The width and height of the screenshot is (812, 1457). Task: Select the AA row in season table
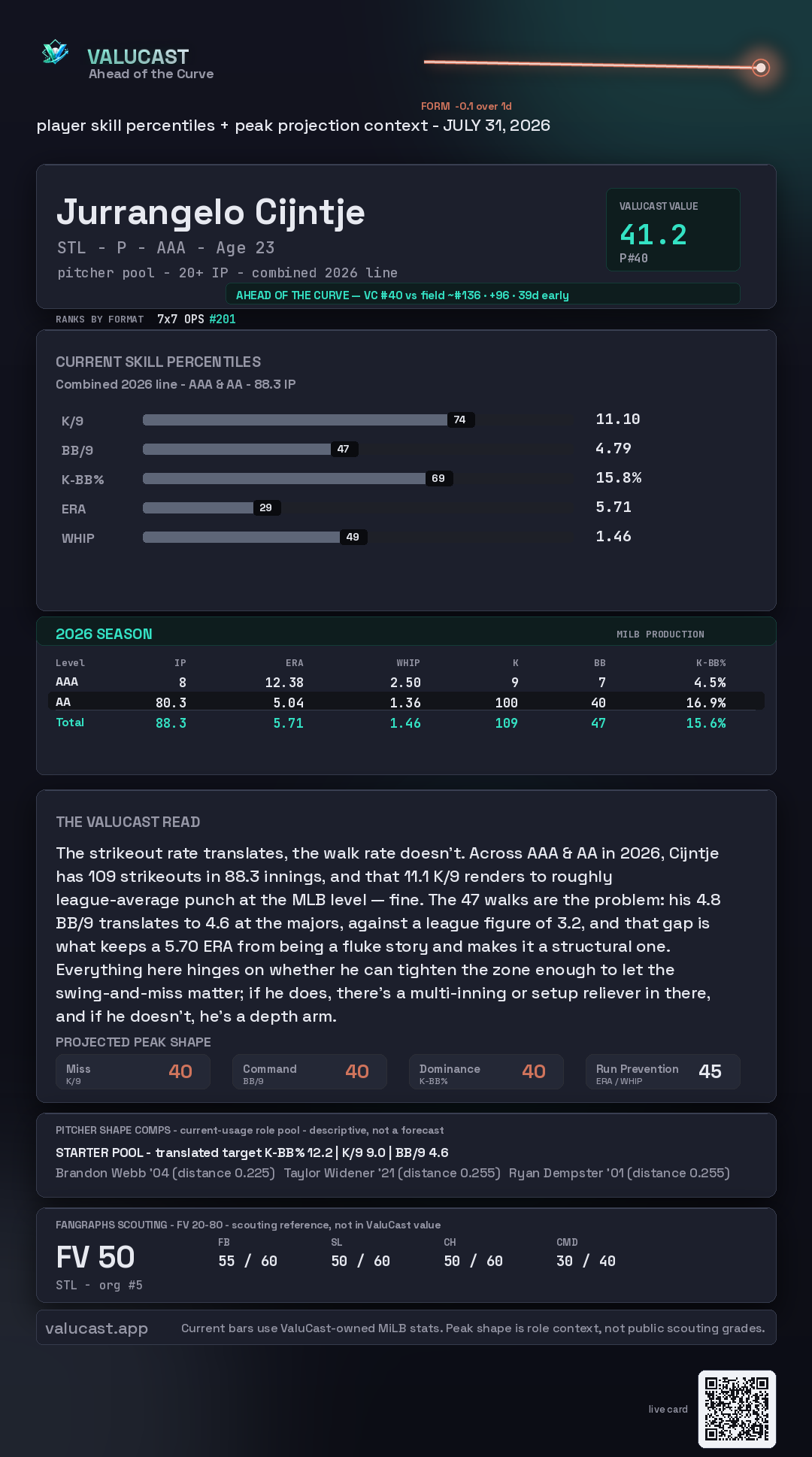pos(406,701)
